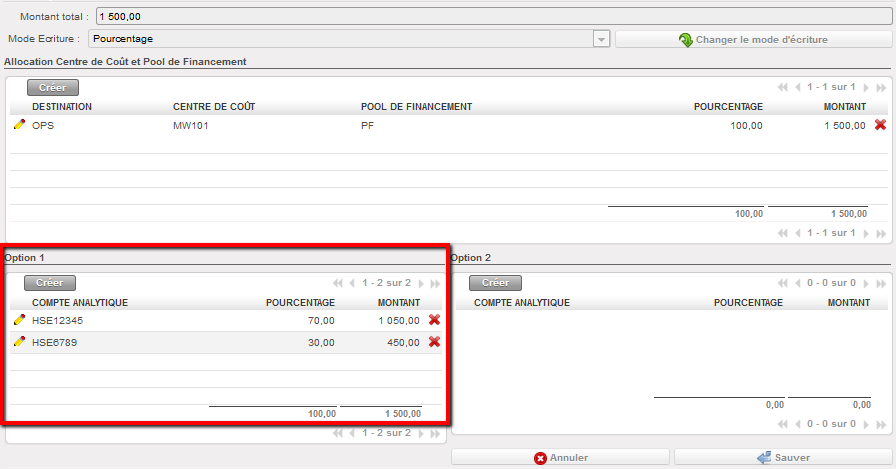Click the 70,00 percentage cell
Viewport: 896px width, 469px height.
coord(321,321)
